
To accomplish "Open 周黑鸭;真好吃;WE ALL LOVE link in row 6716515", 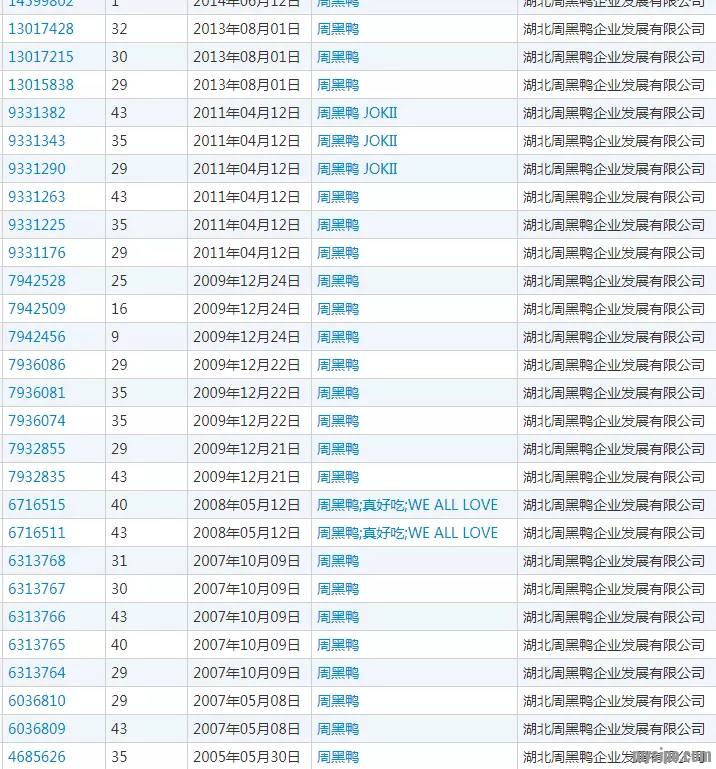I will 407,505.
